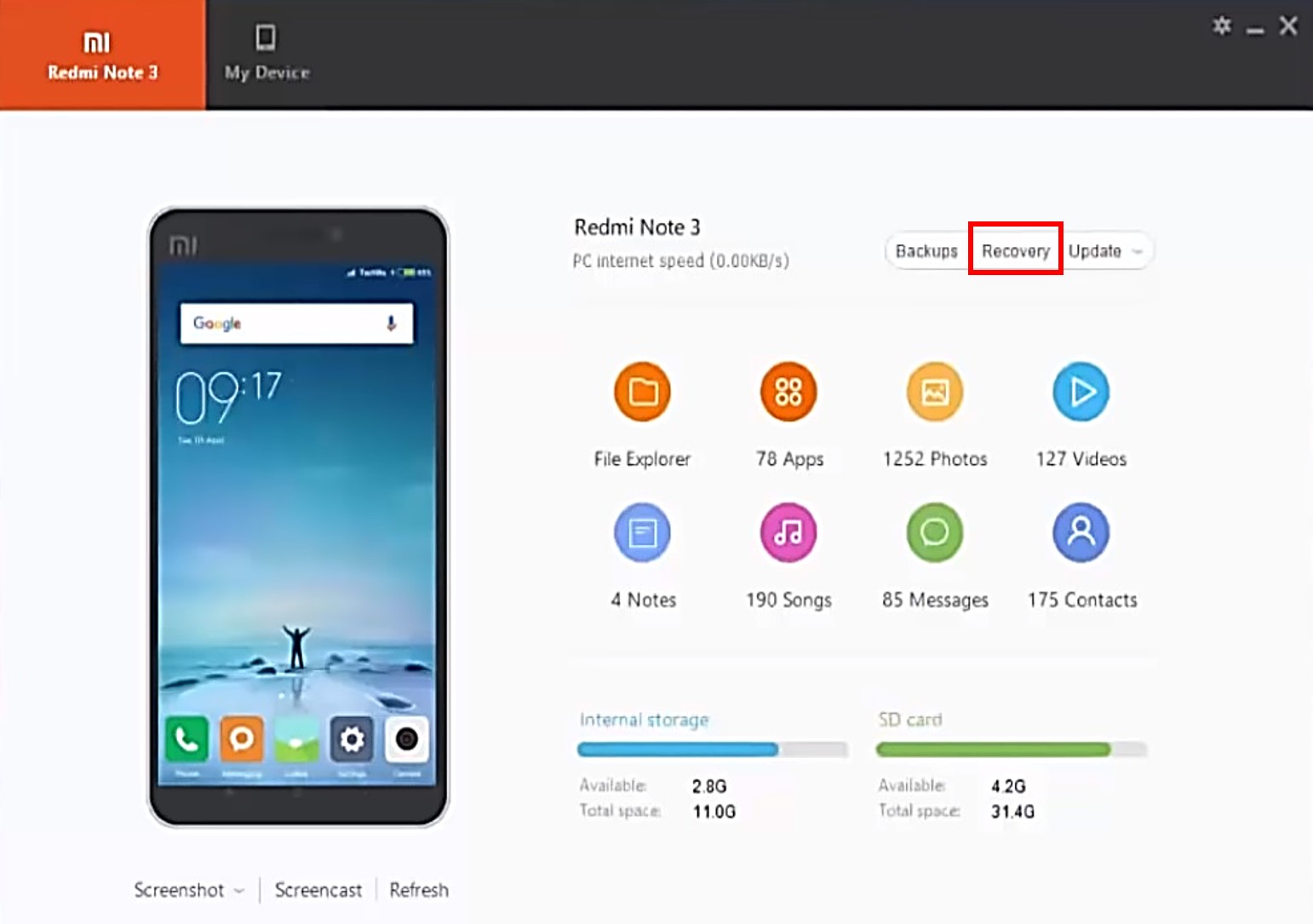The image size is (1313, 924).
Task: Click the Screenshot button
Action: point(179,890)
